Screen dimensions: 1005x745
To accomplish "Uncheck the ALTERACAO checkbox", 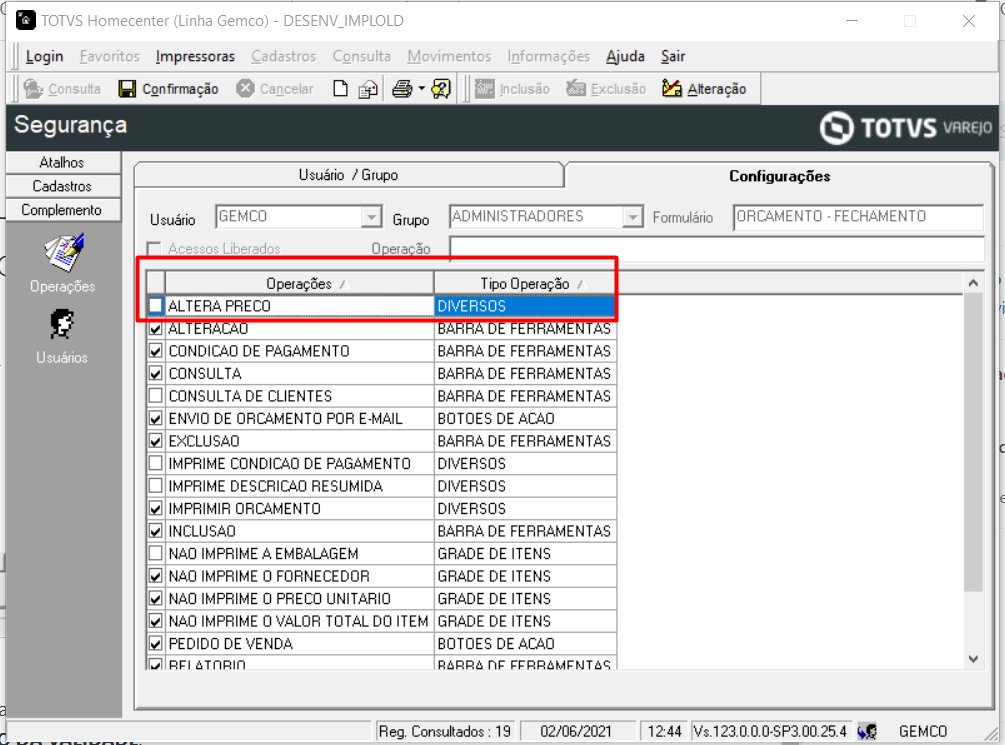I will tap(155, 329).
